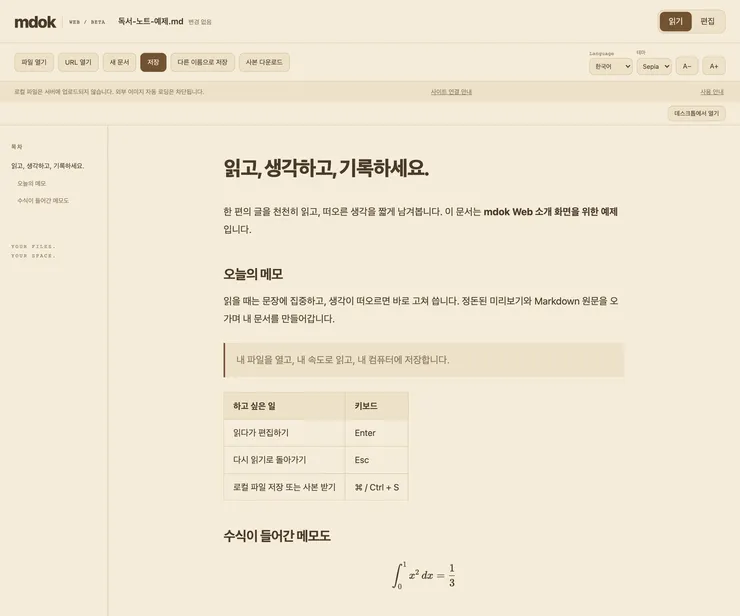Click 로컬 파일 저장 또는 사본 받기 cell
Image resolution: width=740 pixels, height=616 pixels.
point(285,487)
